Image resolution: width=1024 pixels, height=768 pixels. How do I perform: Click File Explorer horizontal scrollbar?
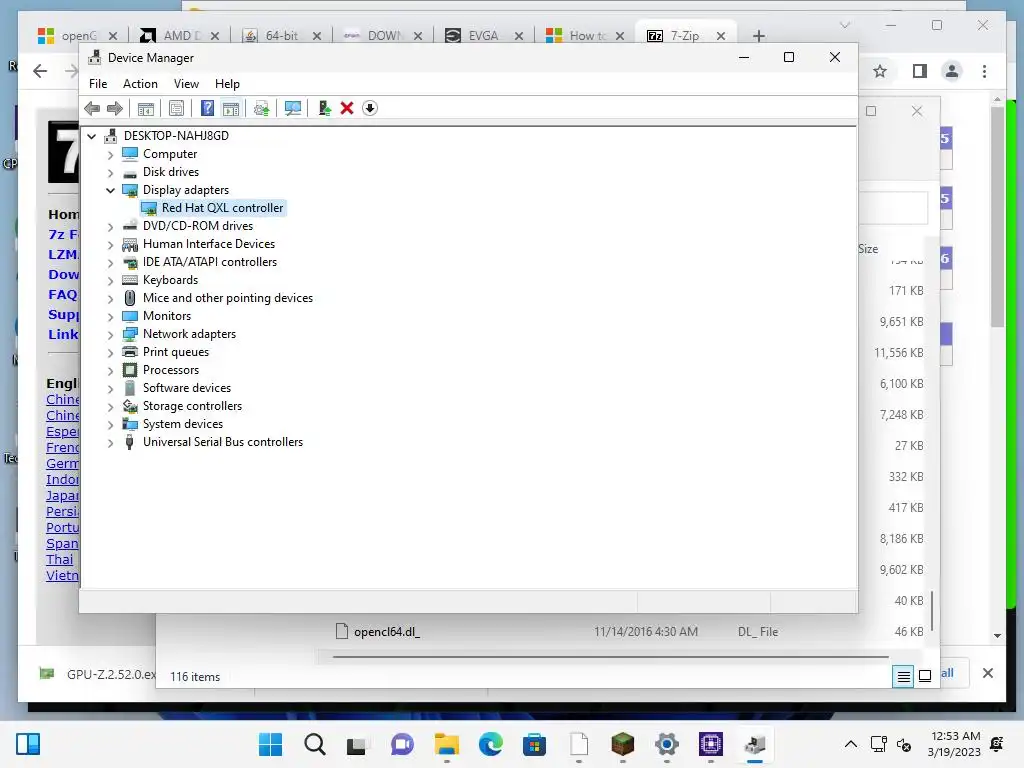(x=610, y=656)
